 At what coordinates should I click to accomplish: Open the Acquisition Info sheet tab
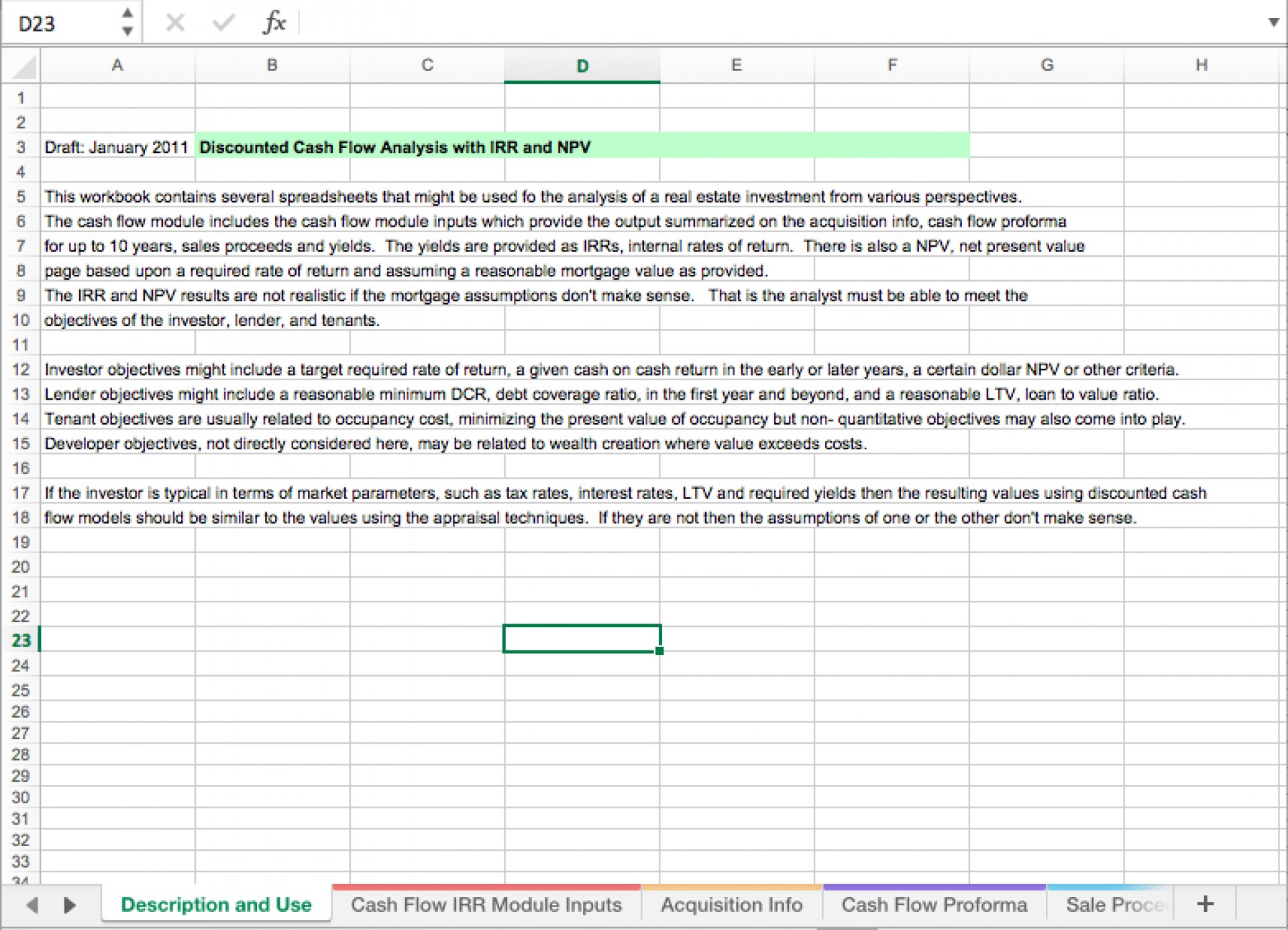click(x=732, y=905)
